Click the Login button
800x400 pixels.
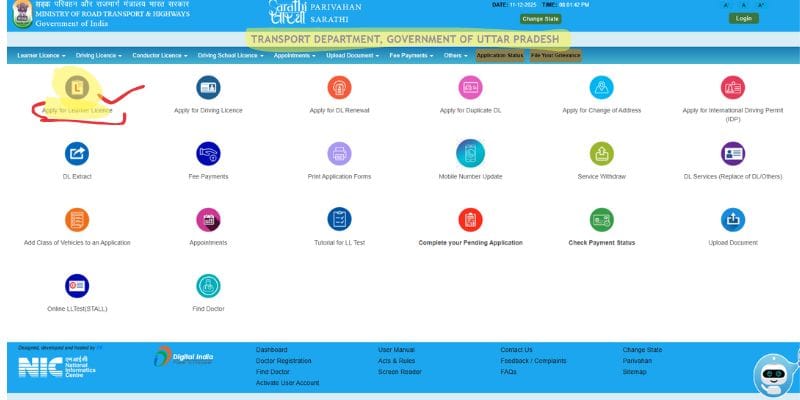coord(743,18)
